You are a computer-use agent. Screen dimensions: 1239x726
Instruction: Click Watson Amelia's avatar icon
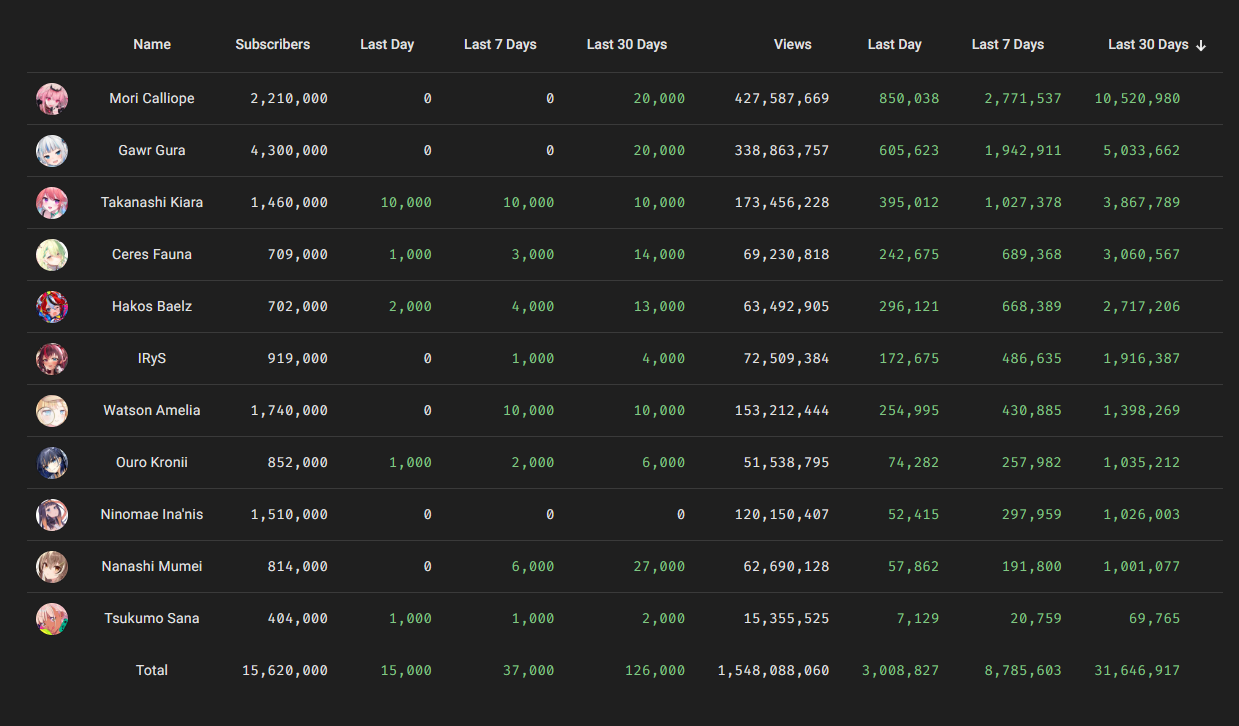pos(52,411)
